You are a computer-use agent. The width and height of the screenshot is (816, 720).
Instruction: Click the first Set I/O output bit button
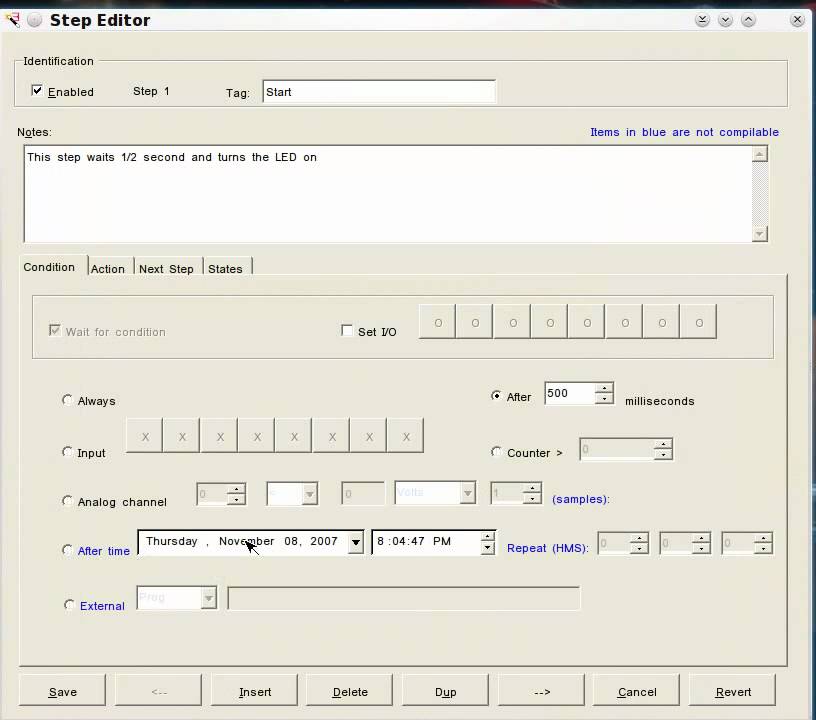pyautogui.click(x=437, y=322)
